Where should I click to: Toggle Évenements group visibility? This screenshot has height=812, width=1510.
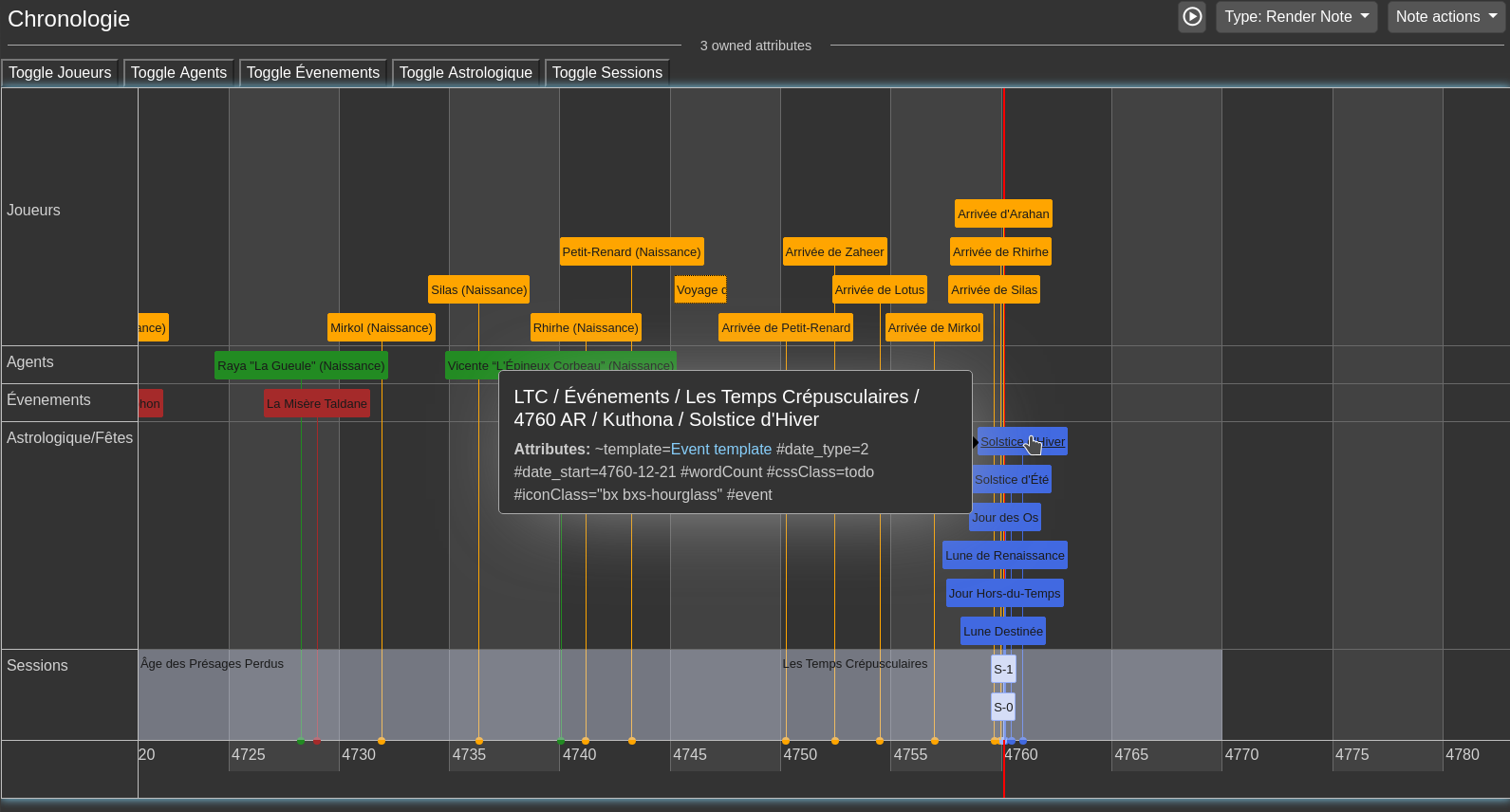point(312,73)
